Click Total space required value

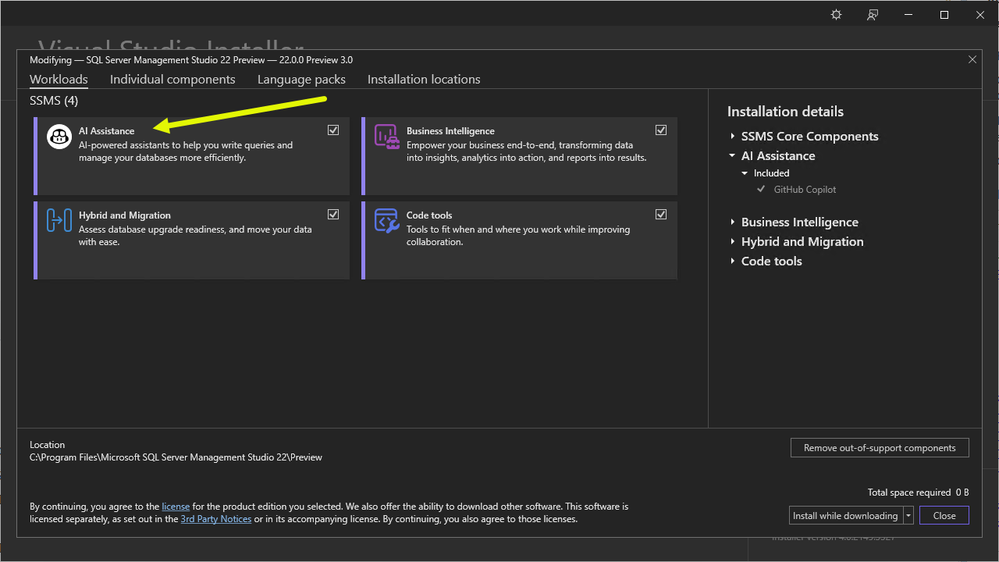(962, 493)
